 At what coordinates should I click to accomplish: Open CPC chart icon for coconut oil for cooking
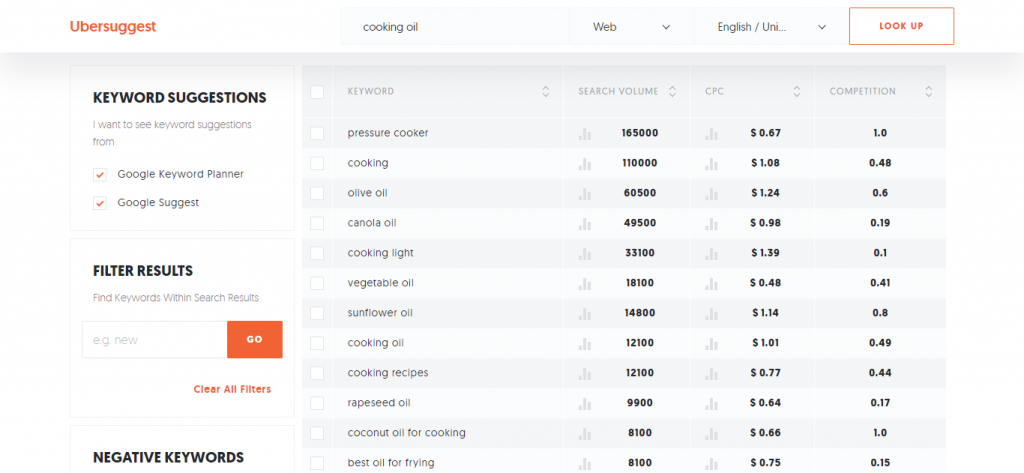pyautogui.click(x=711, y=434)
